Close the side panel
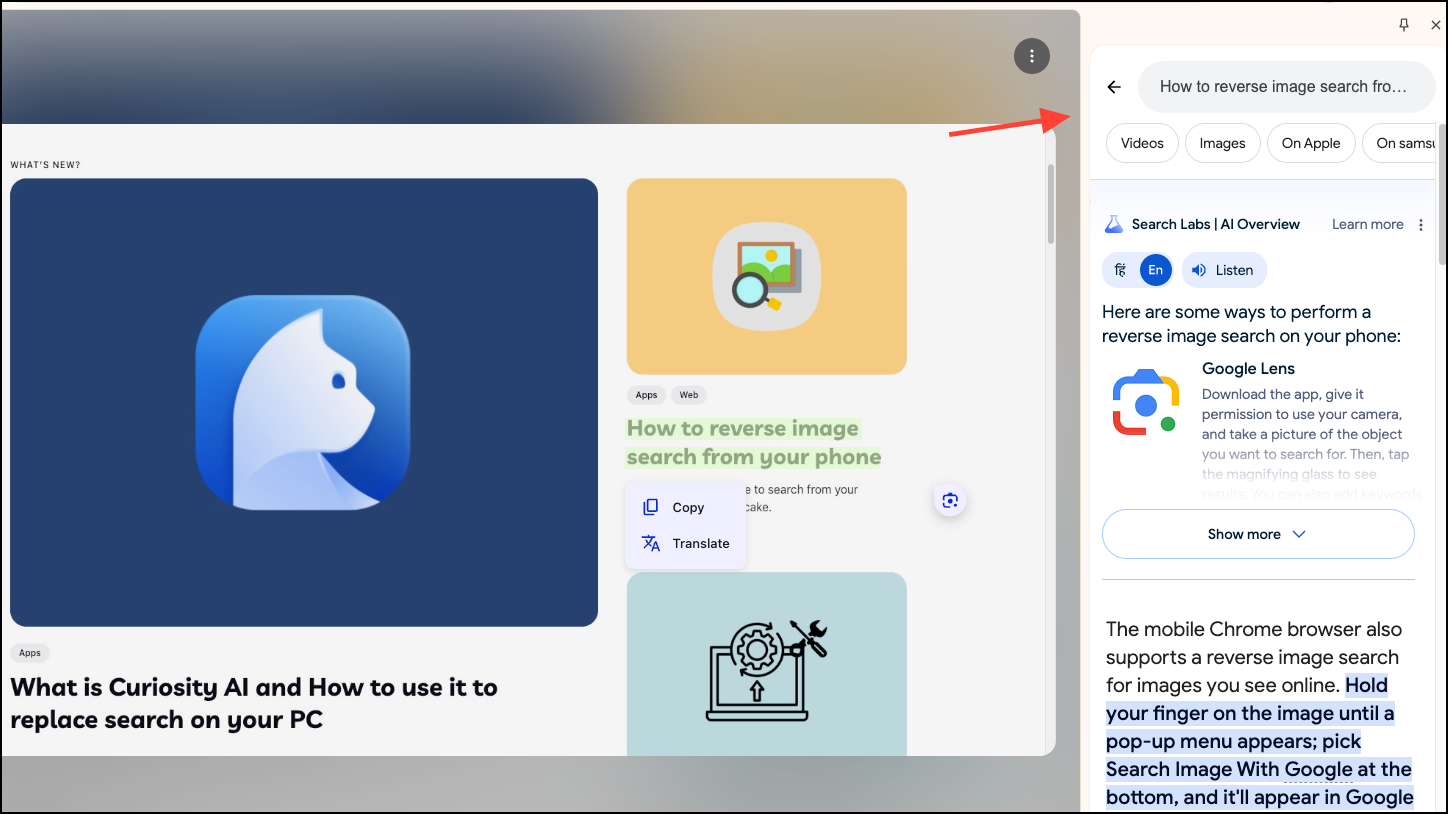This screenshot has height=814, width=1448. (1436, 25)
